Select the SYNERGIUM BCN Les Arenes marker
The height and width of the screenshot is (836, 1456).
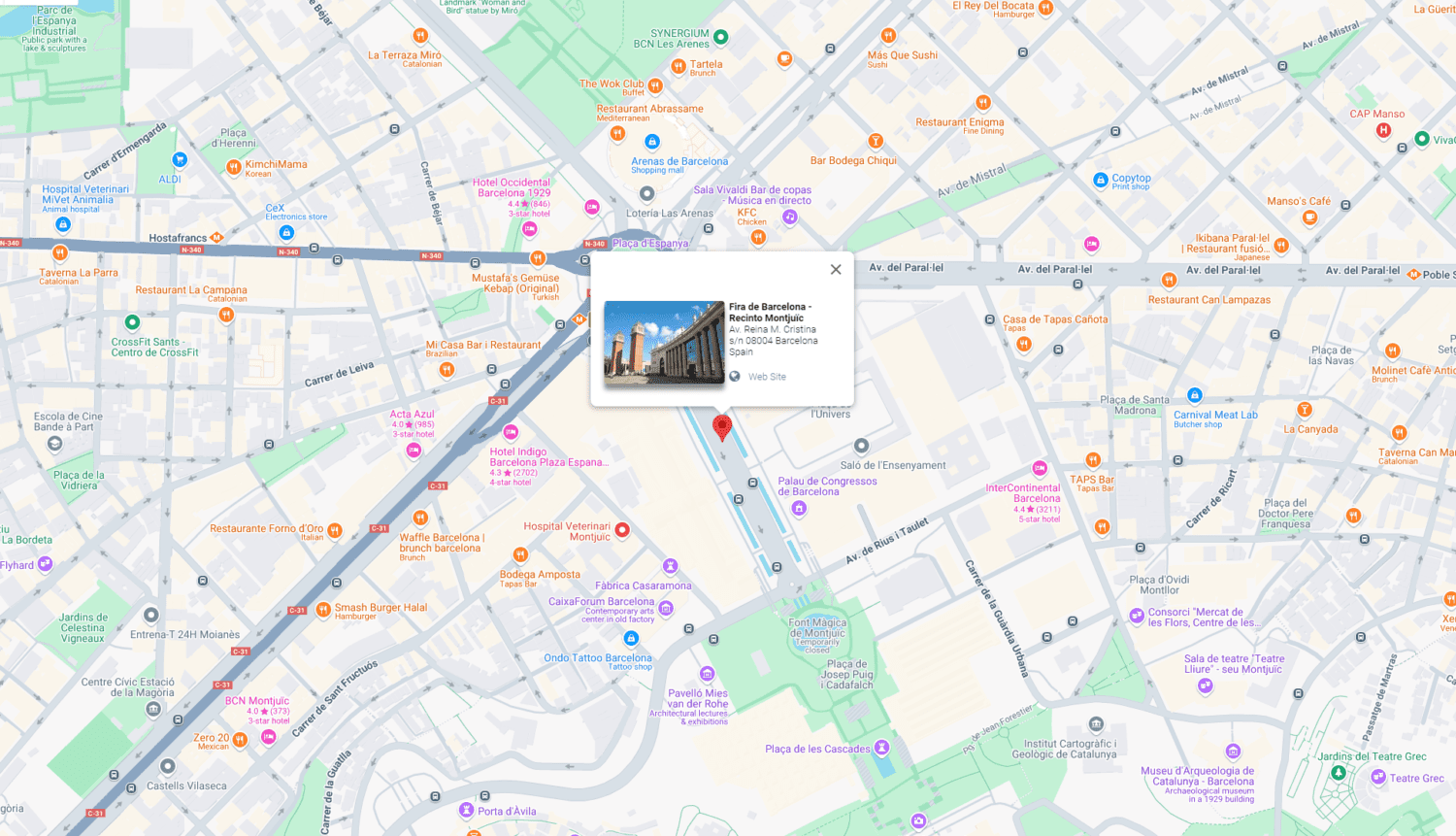click(721, 37)
